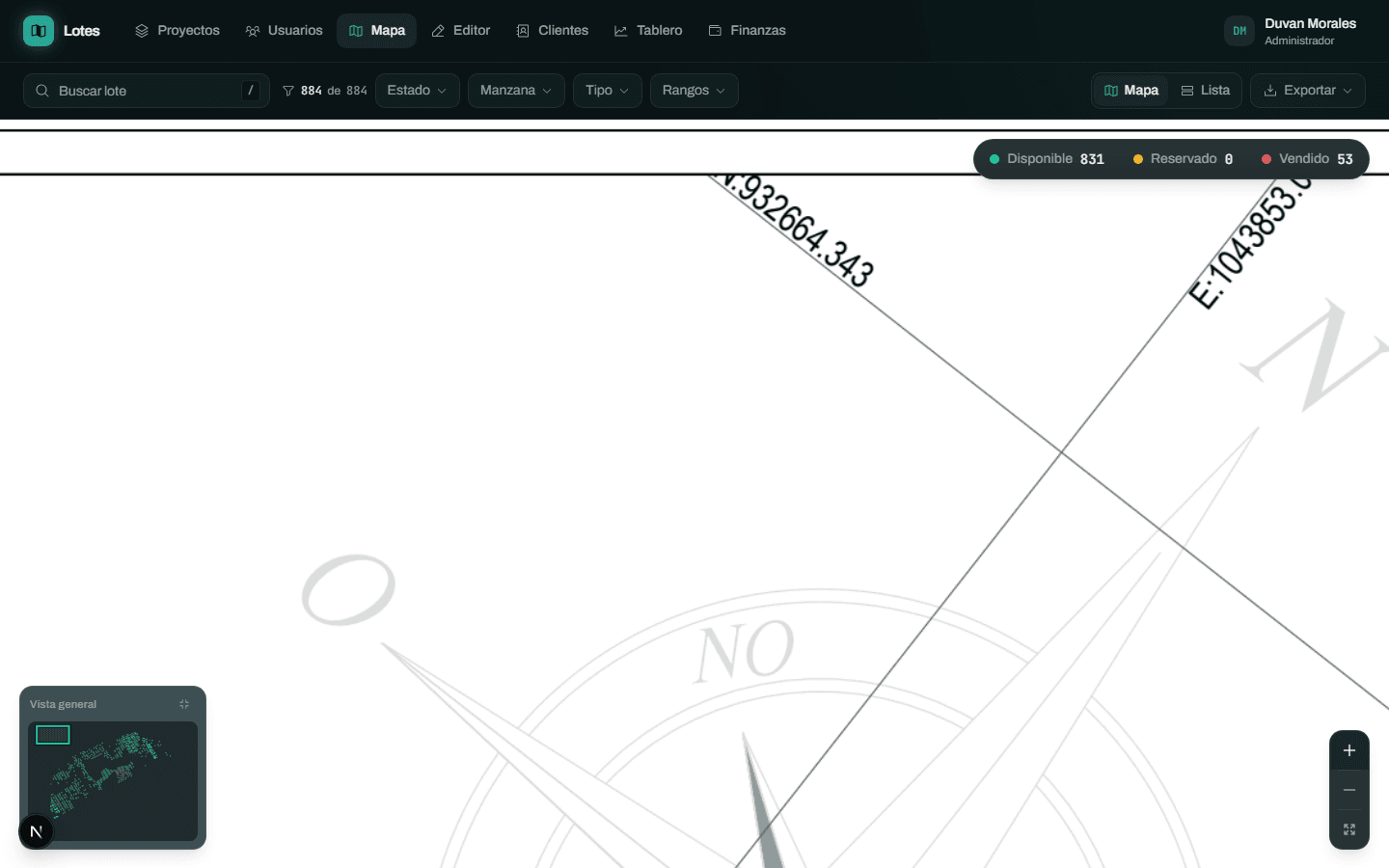Click the 884 de 884 lot count
The height and width of the screenshot is (868, 1389).
click(x=334, y=91)
